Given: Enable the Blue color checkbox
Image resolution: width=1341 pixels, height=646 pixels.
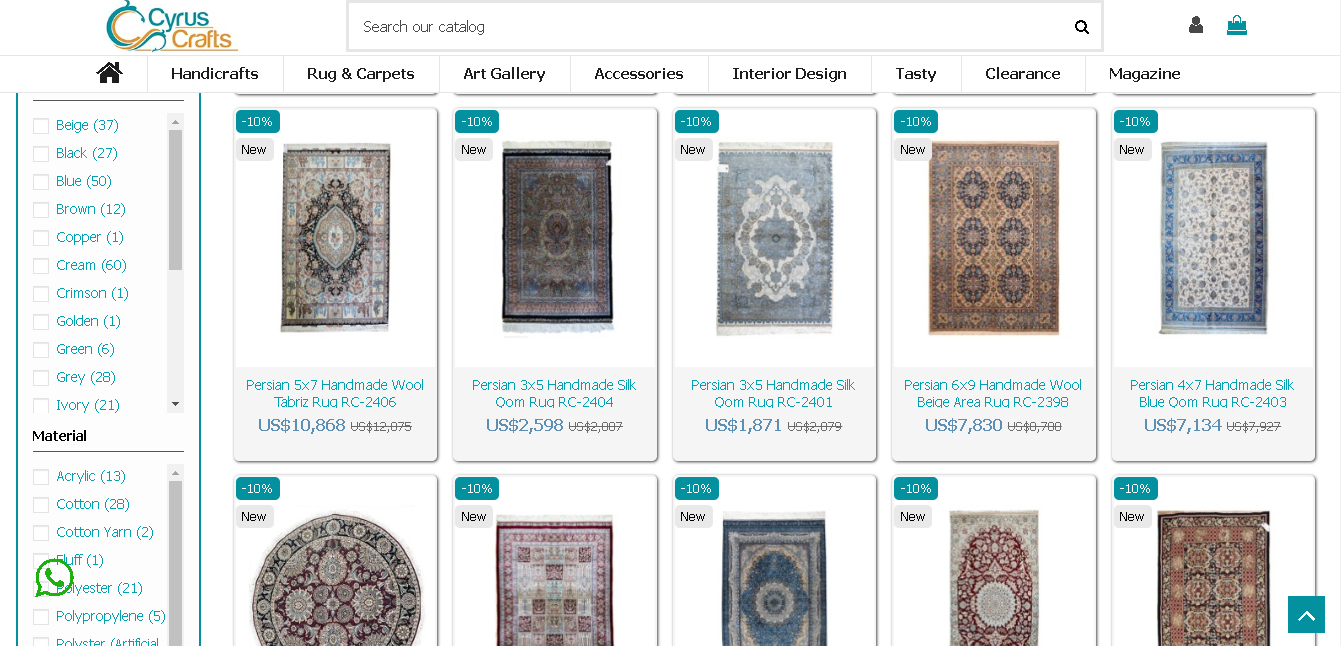Looking at the screenshot, I should point(41,182).
